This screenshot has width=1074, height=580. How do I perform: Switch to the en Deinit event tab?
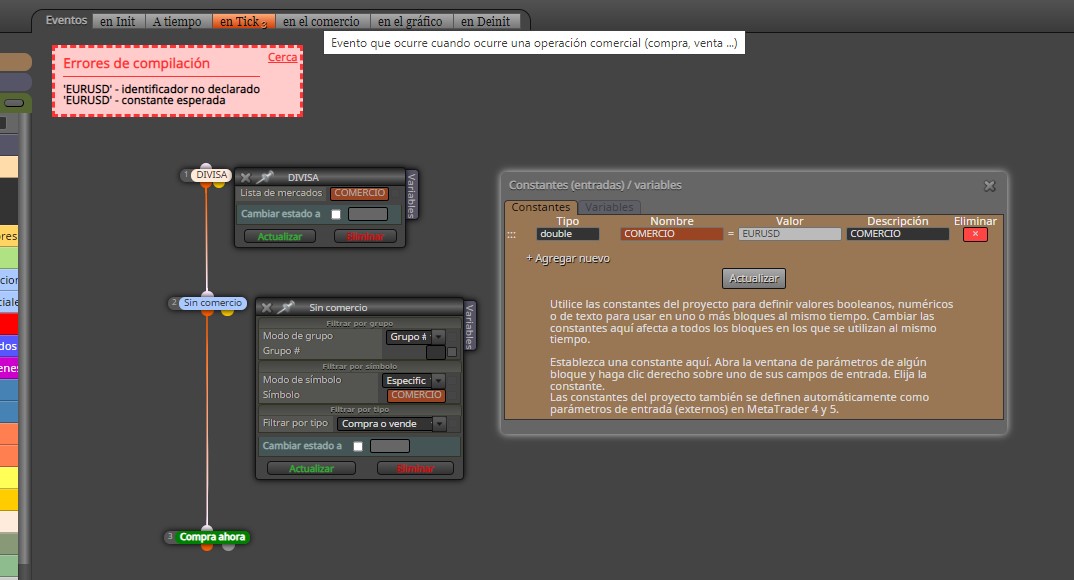pos(486,22)
